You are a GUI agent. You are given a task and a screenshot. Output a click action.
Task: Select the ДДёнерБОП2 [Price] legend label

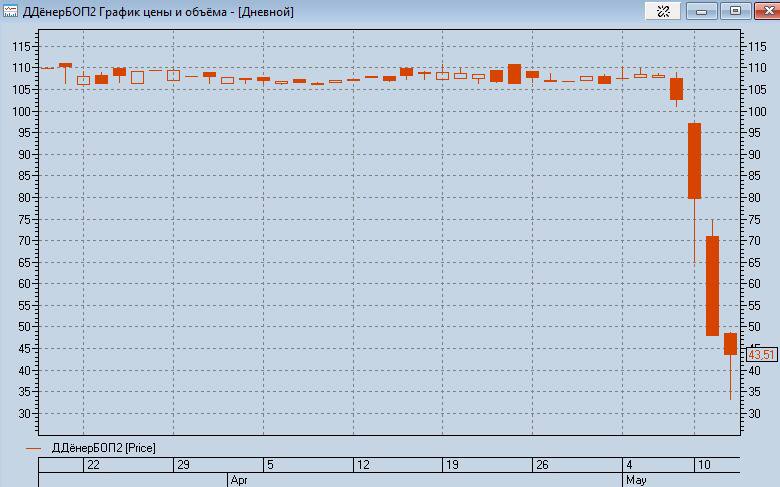(103, 448)
